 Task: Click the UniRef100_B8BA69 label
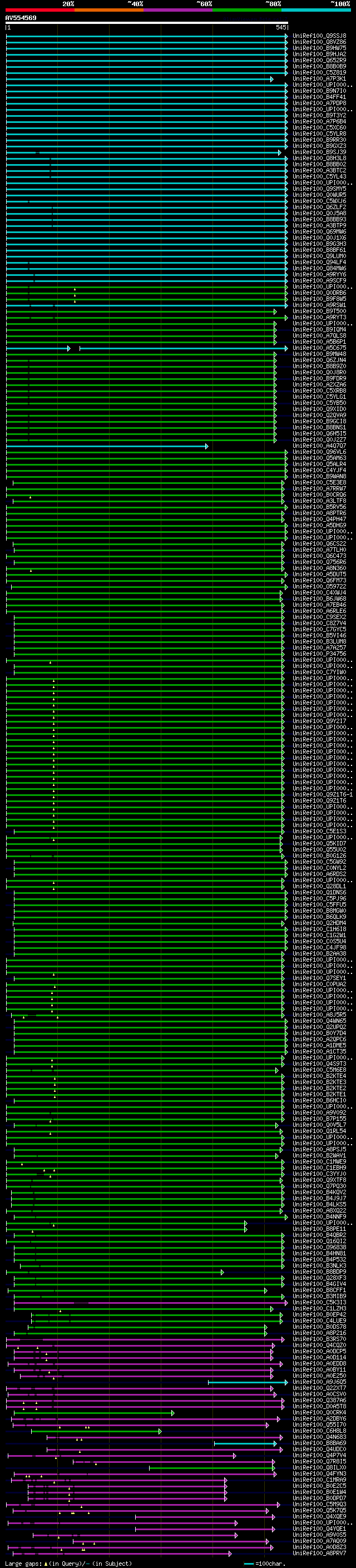click(x=319, y=1443)
